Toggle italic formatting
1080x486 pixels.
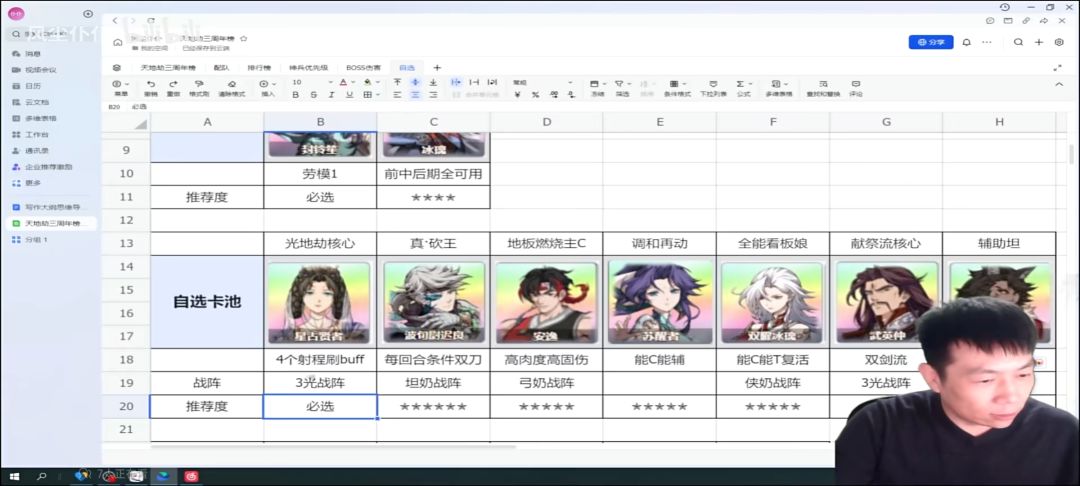[x=331, y=95]
